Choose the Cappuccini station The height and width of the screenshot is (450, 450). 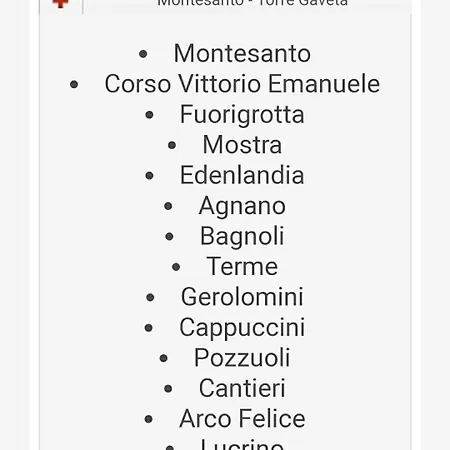pos(242,328)
